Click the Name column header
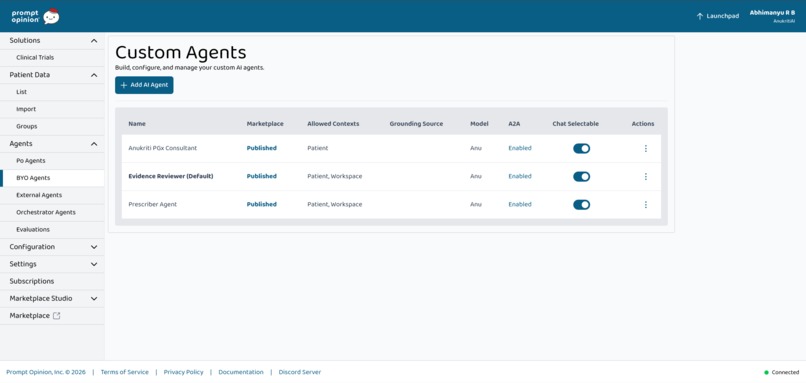This screenshot has width=806, height=383. 137,124
